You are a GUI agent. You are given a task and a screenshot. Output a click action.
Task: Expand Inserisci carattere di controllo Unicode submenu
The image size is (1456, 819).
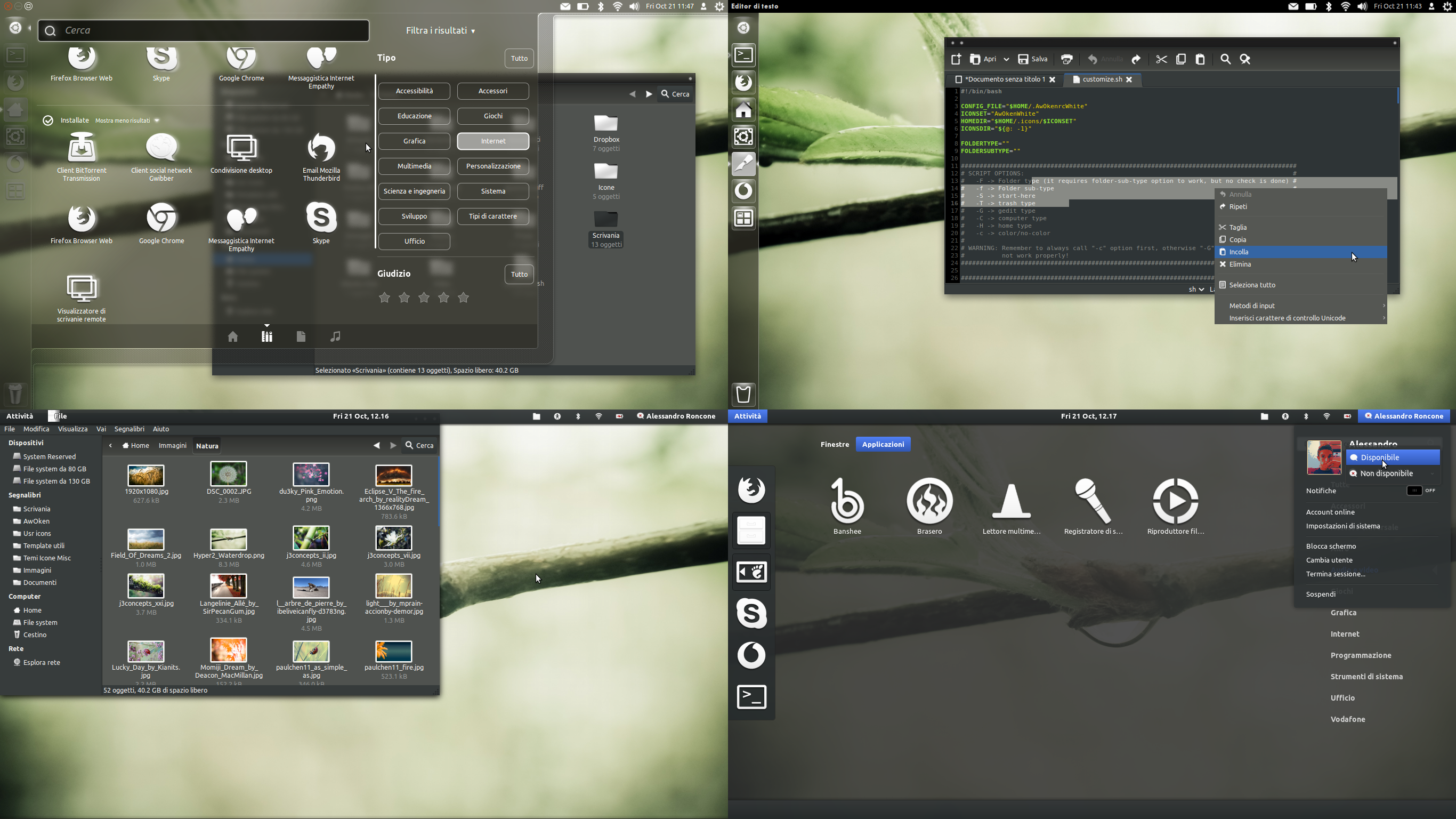(1300, 318)
